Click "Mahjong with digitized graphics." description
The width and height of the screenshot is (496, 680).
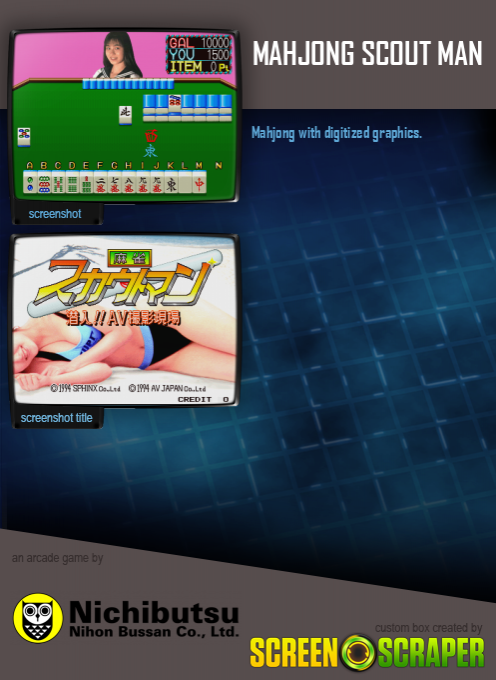point(336,133)
